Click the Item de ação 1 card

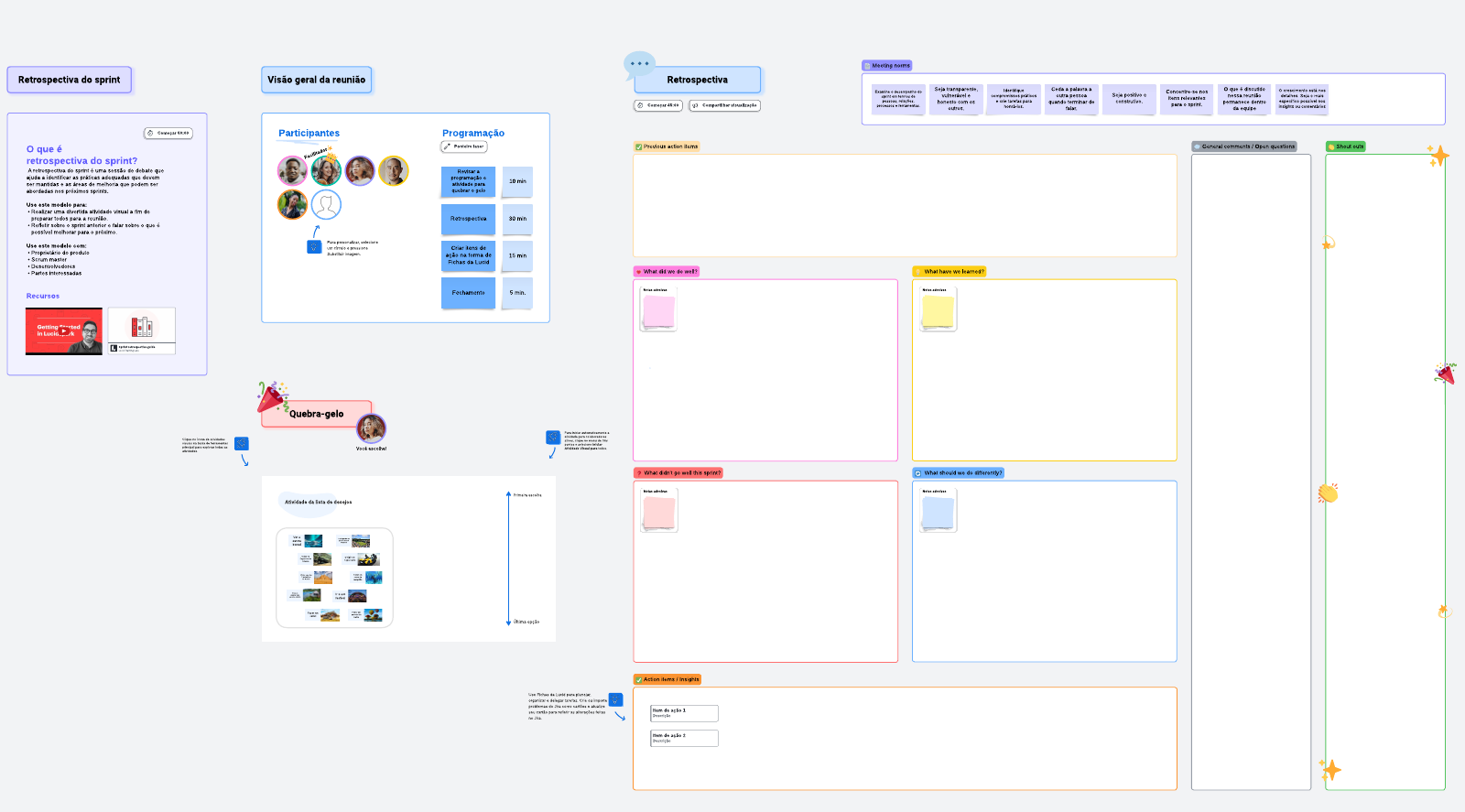click(x=684, y=713)
